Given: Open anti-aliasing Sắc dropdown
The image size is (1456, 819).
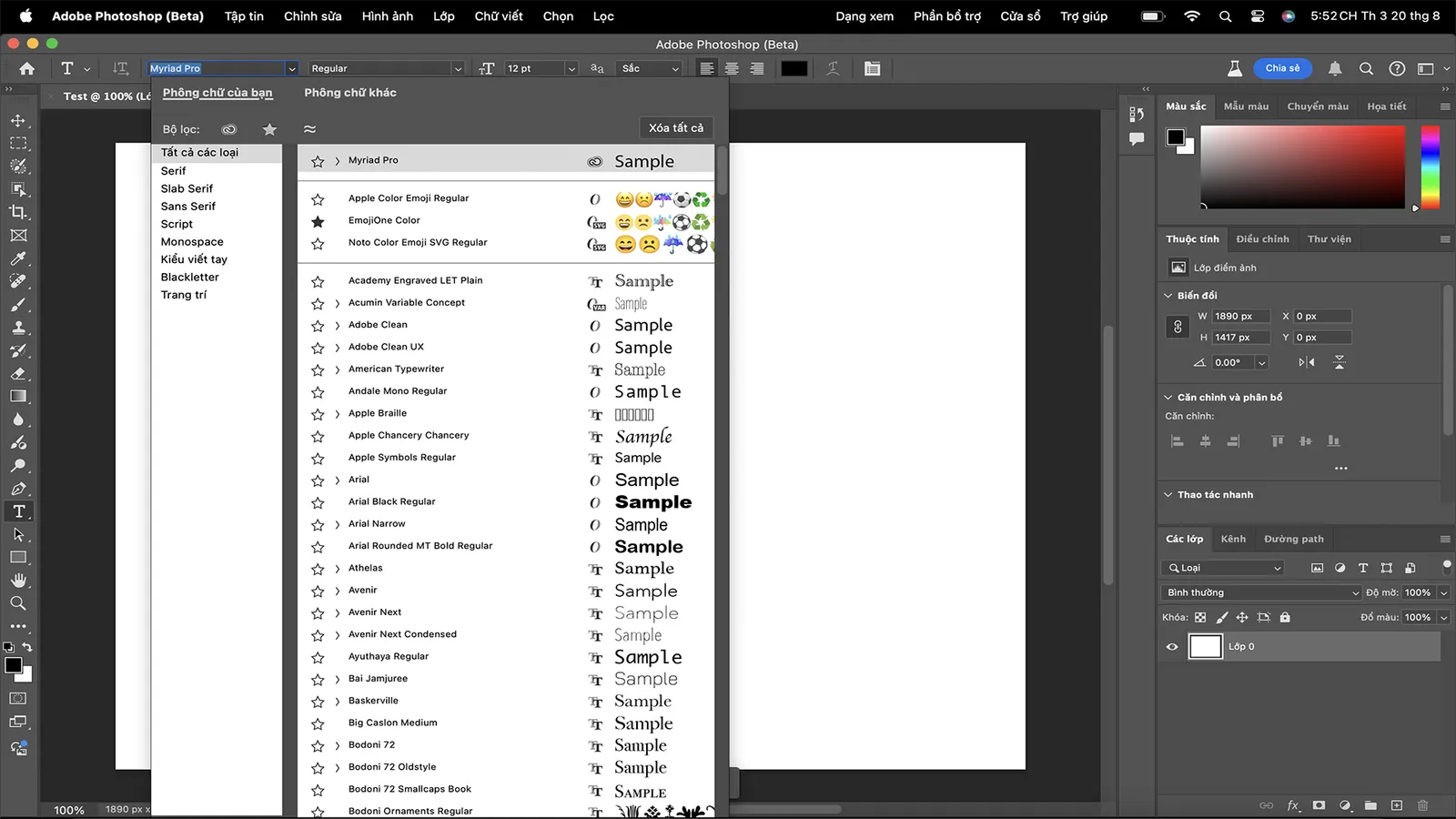Looking at the screenshot, I should [x=675, y=68].
